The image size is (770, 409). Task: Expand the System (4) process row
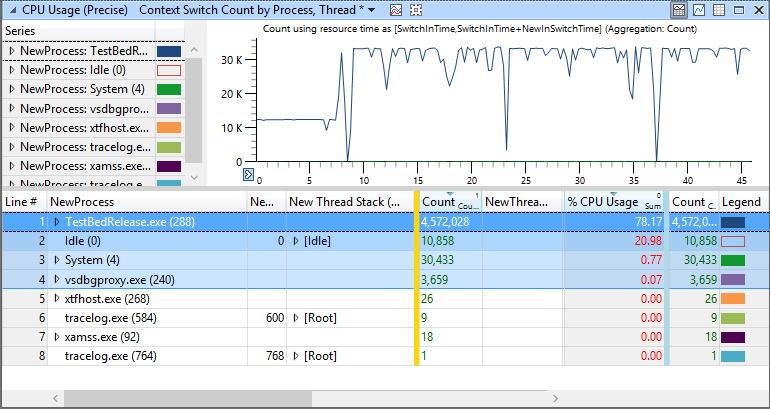point(56,260)
